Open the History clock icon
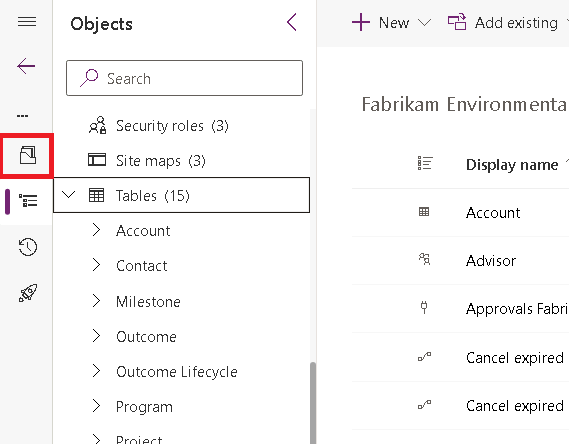 tap(28, 247)
